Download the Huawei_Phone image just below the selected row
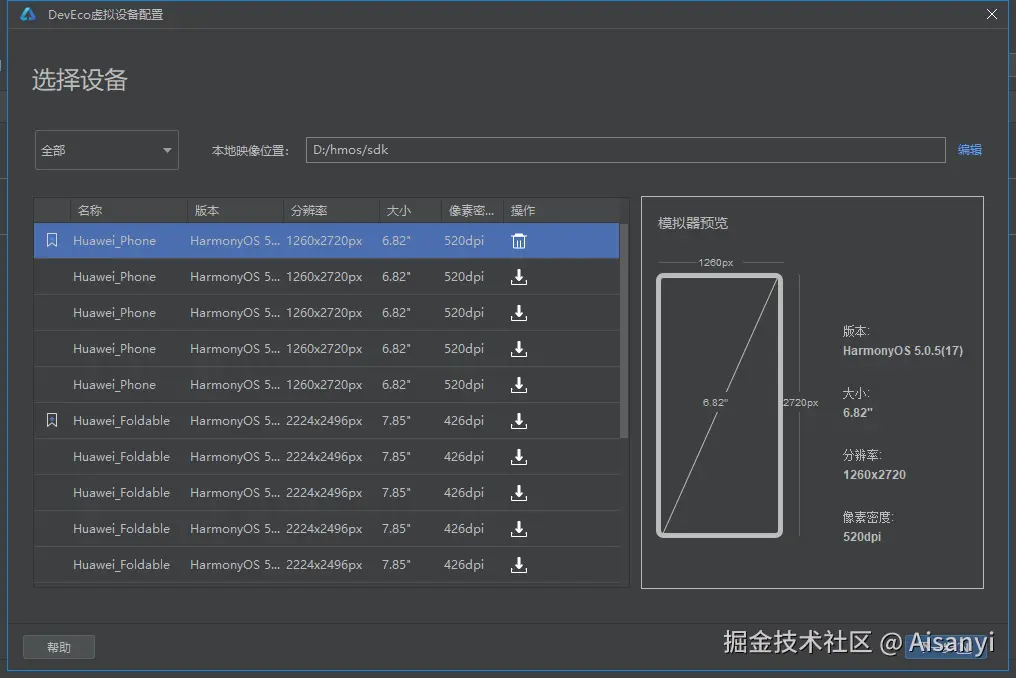Image resolution: width=1016 pixels, height=678 pixels. pos(519,277)
